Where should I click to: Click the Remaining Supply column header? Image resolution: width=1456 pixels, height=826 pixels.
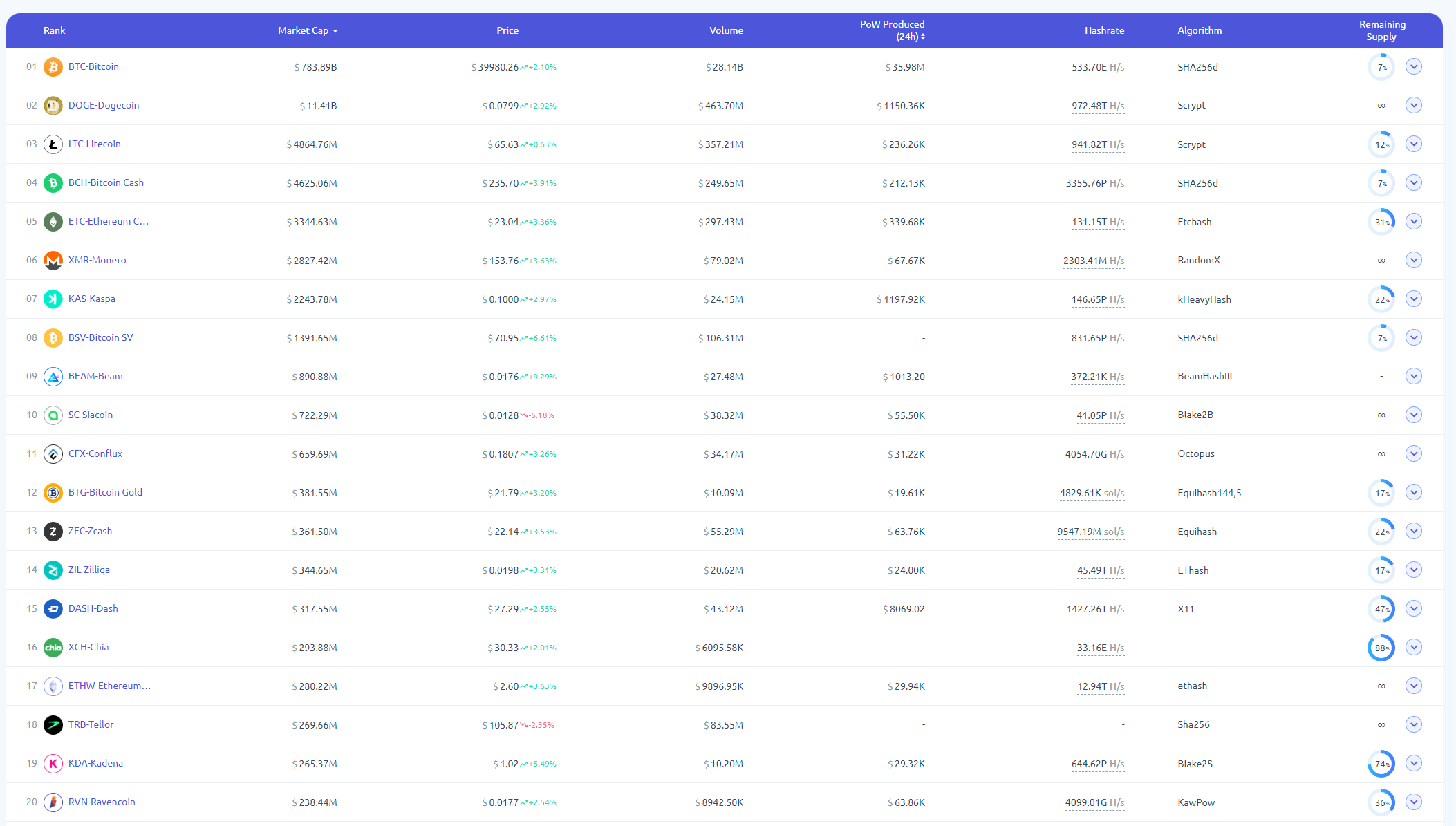click(1382, 30)
